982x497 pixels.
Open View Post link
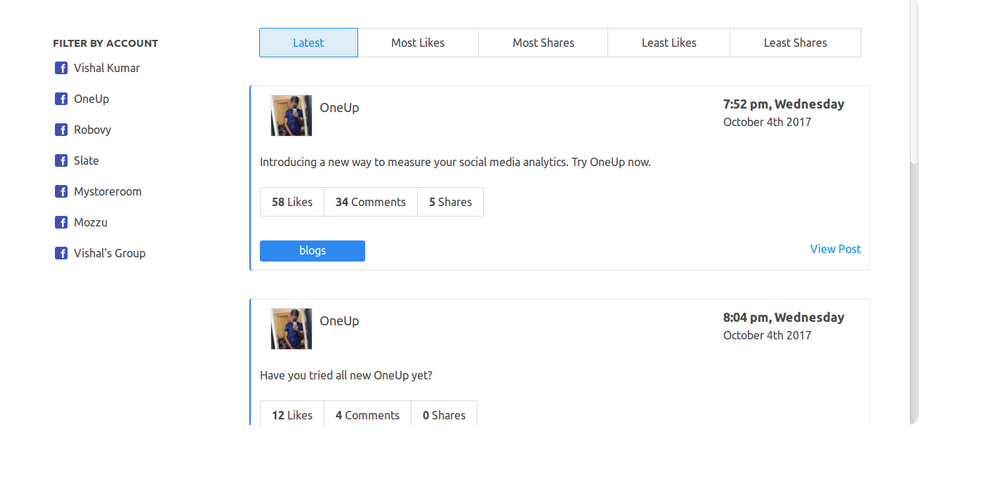coord(835,248)
